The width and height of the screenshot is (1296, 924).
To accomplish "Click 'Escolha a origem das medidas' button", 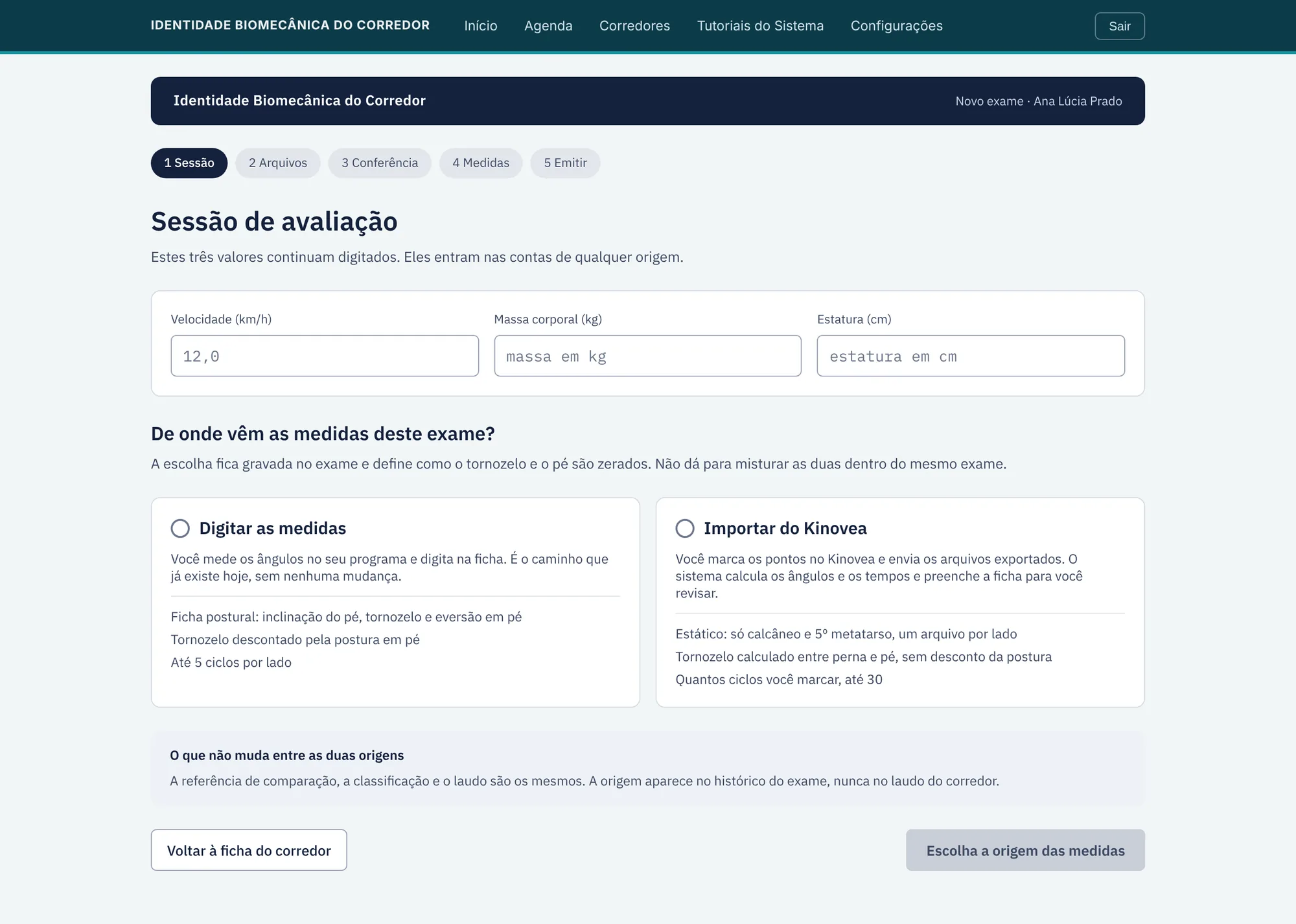I will click(1025, 850).
